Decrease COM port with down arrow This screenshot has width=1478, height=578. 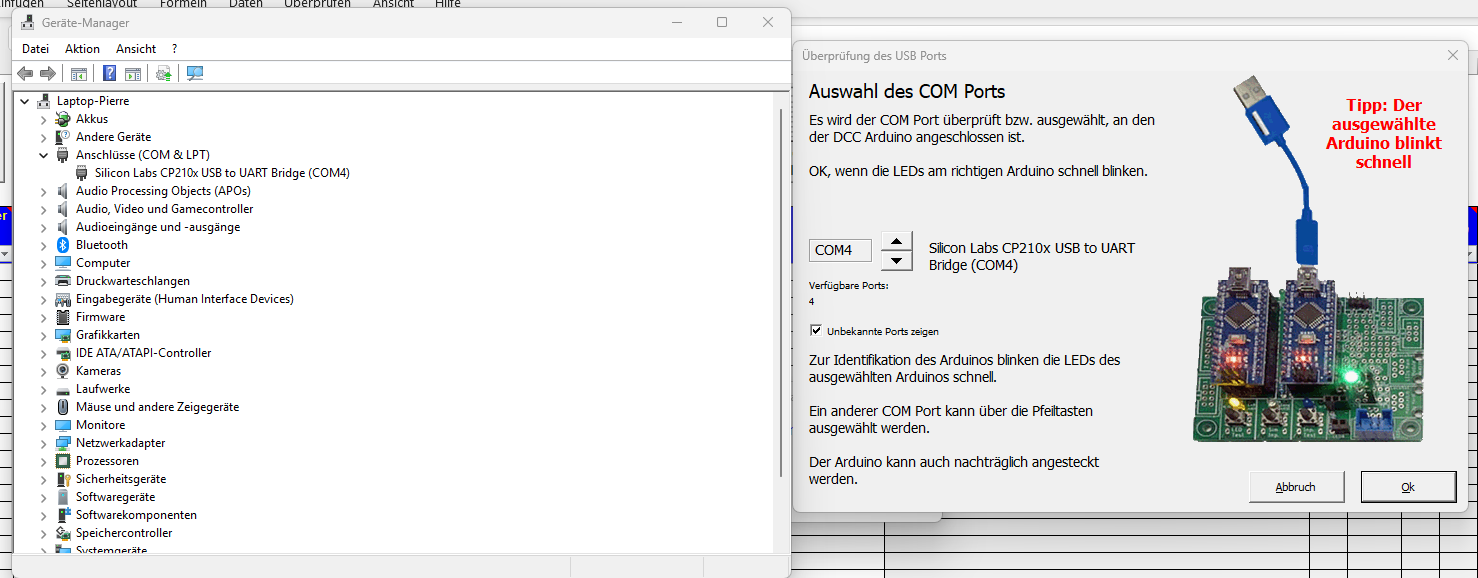pyautogui.click(x=897, y=260)
